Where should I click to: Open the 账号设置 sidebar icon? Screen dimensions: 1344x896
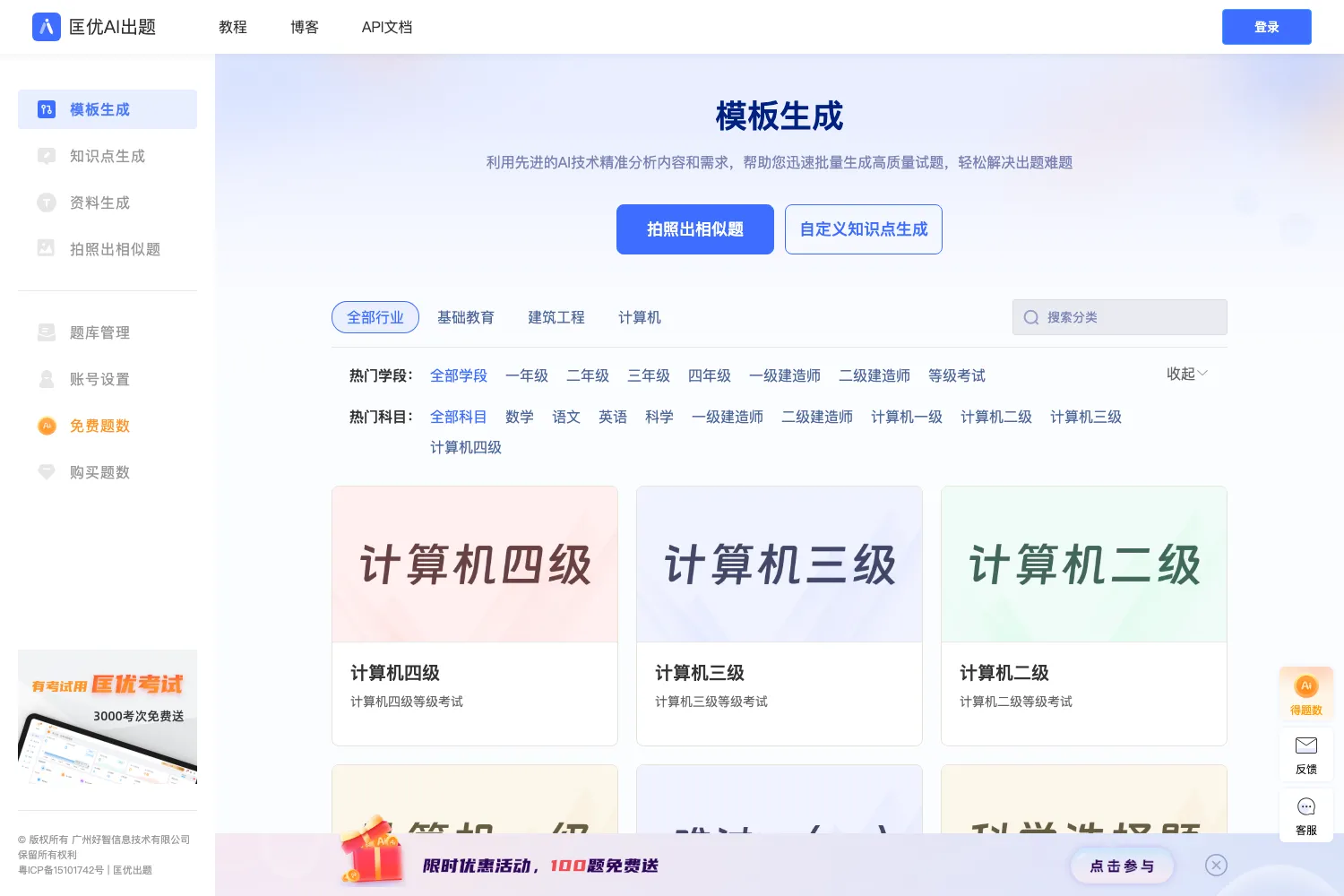point(47,379)
